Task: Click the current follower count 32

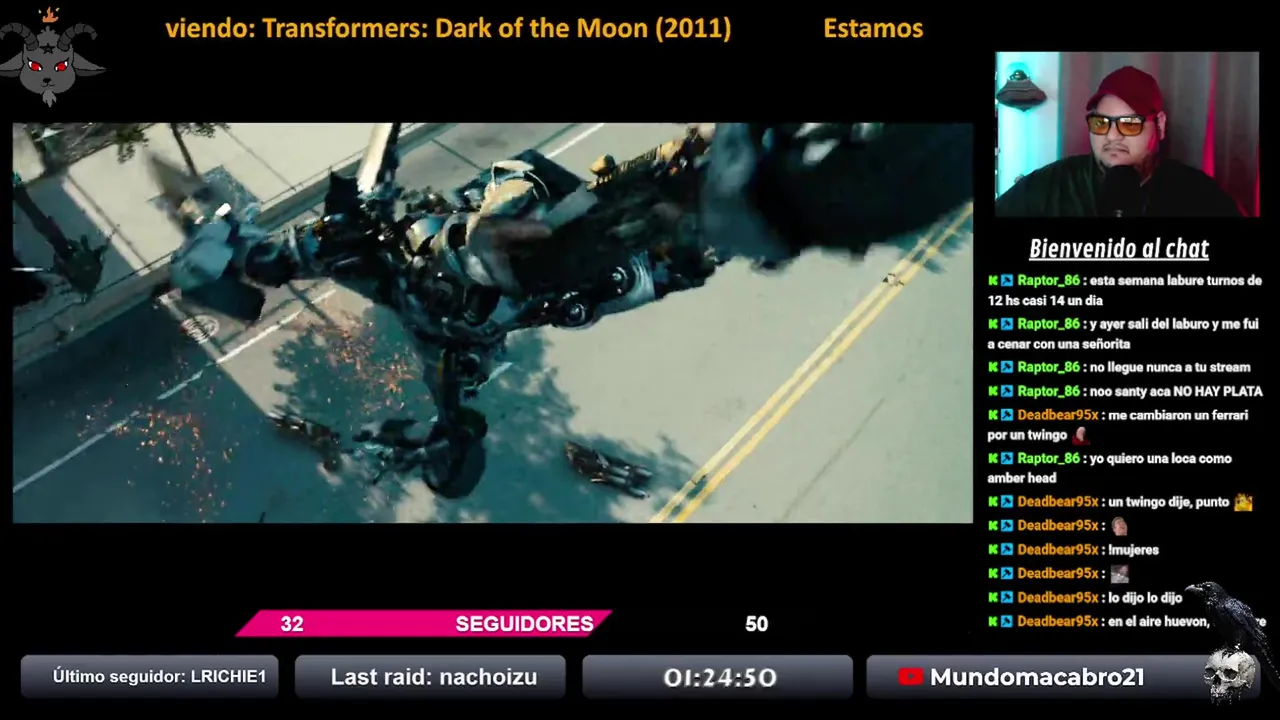Action: click(x=291, y=624)
